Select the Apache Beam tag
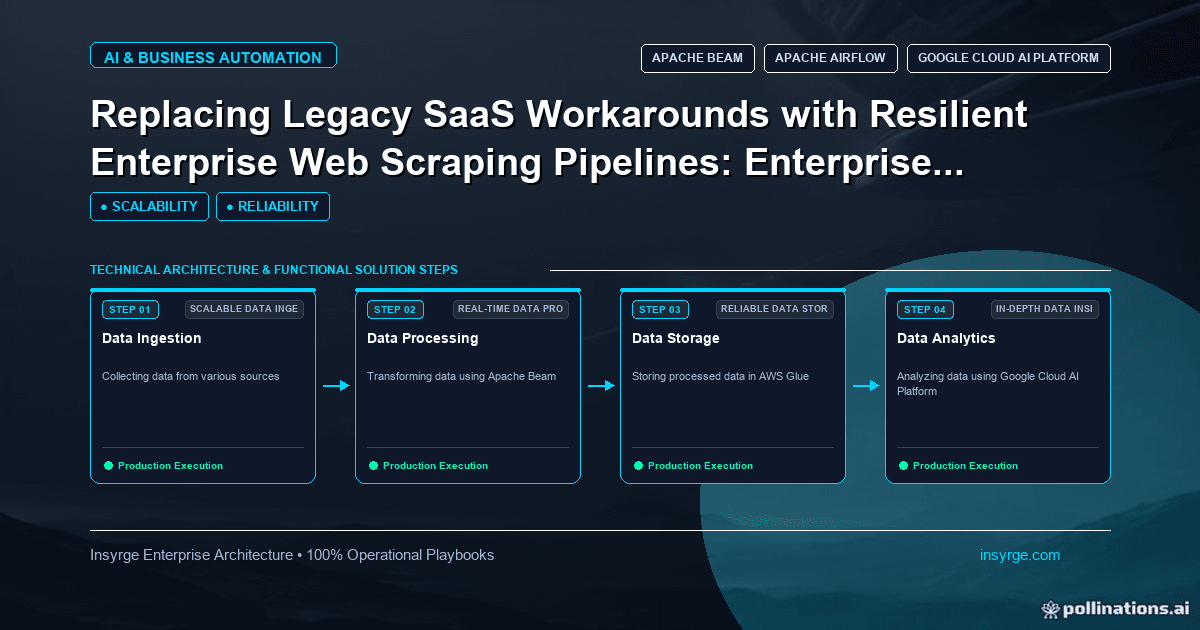The width and height of the screenshot is (1200, 630). [698, 58]
